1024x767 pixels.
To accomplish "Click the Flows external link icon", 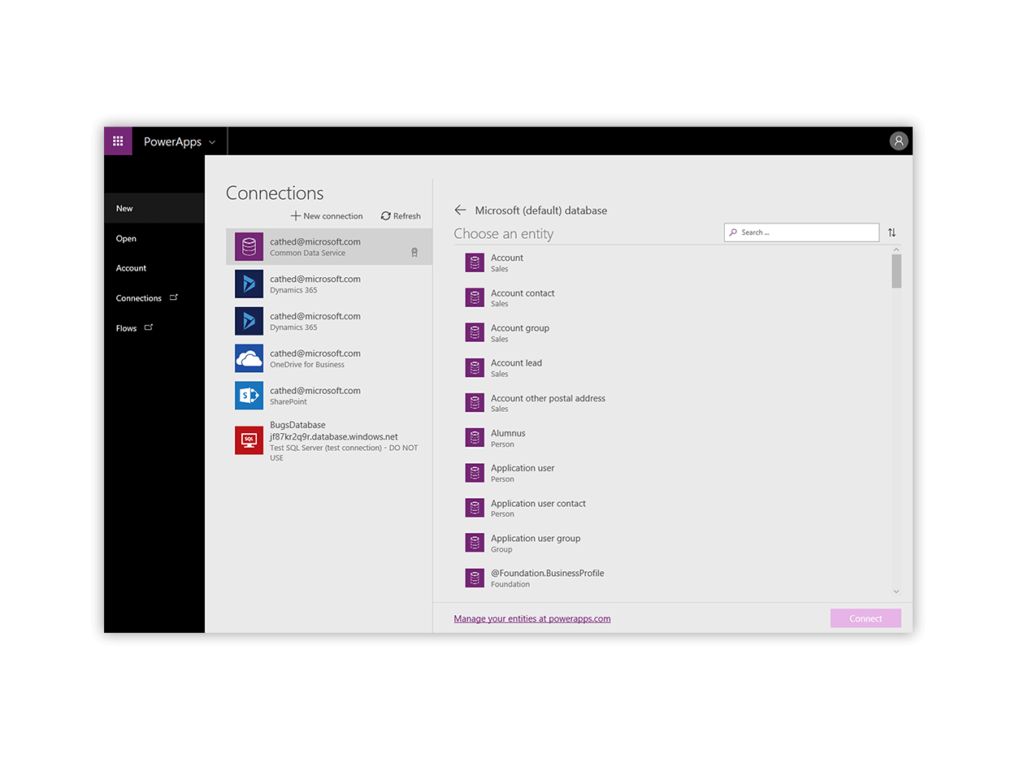I will click(x=149, y=327).
